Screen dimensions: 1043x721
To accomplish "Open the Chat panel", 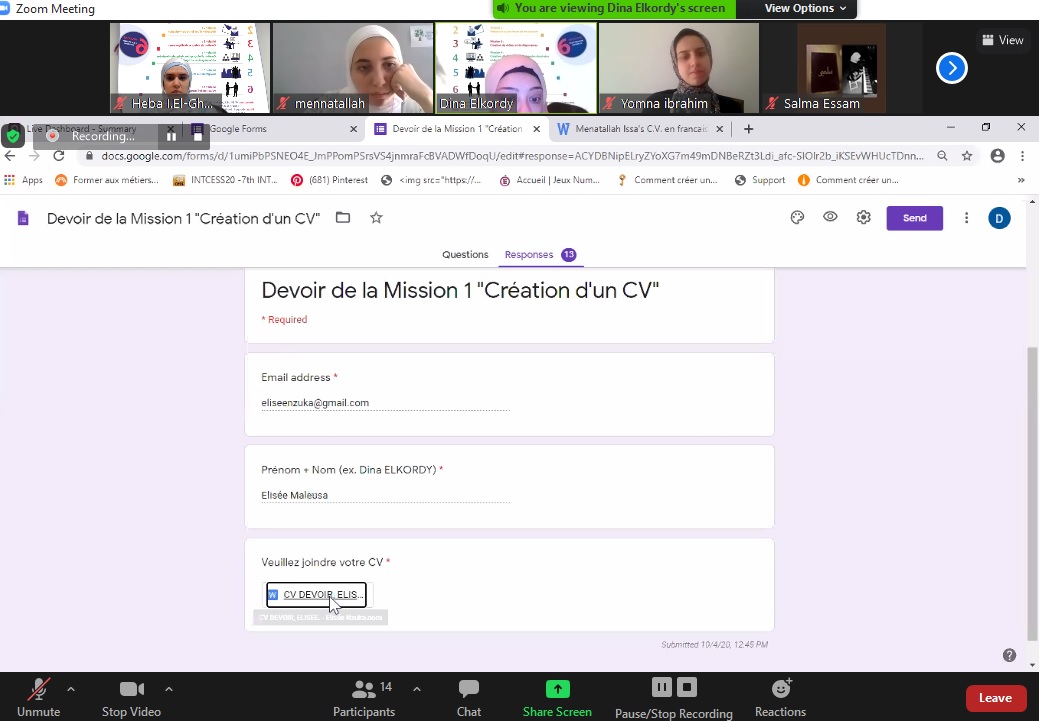I will point(468,689).
